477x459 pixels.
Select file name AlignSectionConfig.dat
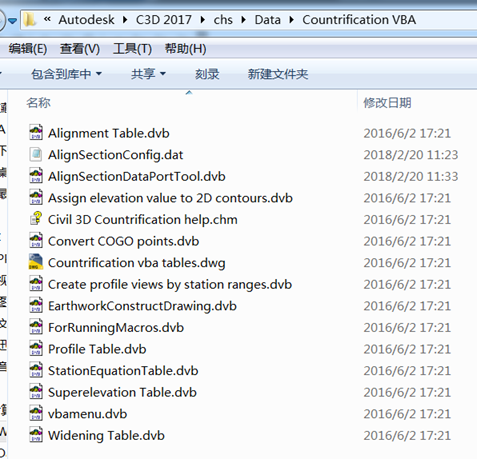116,155
